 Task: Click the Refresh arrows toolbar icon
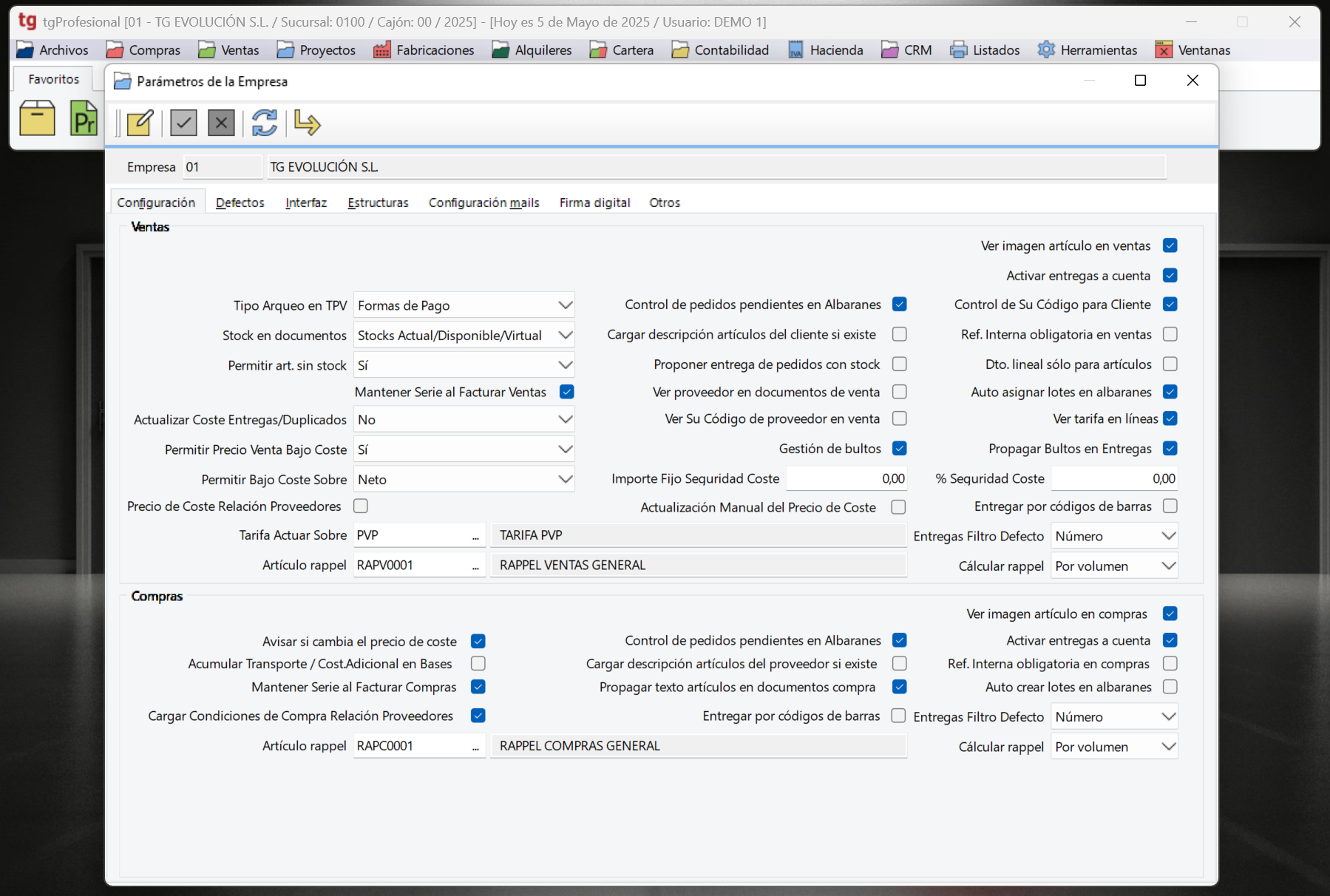(265, 123)
